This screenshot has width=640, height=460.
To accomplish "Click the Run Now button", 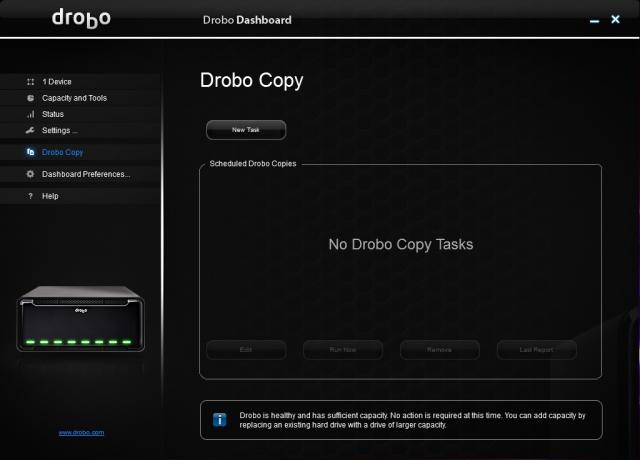I will (x=343, y=350).
